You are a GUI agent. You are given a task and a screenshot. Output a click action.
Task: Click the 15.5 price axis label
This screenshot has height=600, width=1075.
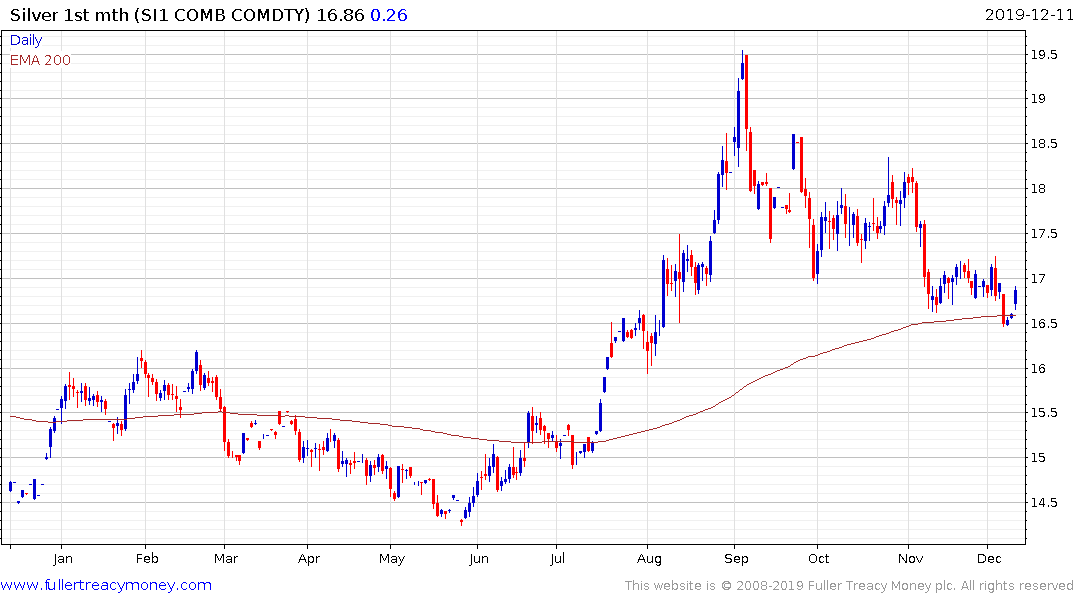[1044, 413]
